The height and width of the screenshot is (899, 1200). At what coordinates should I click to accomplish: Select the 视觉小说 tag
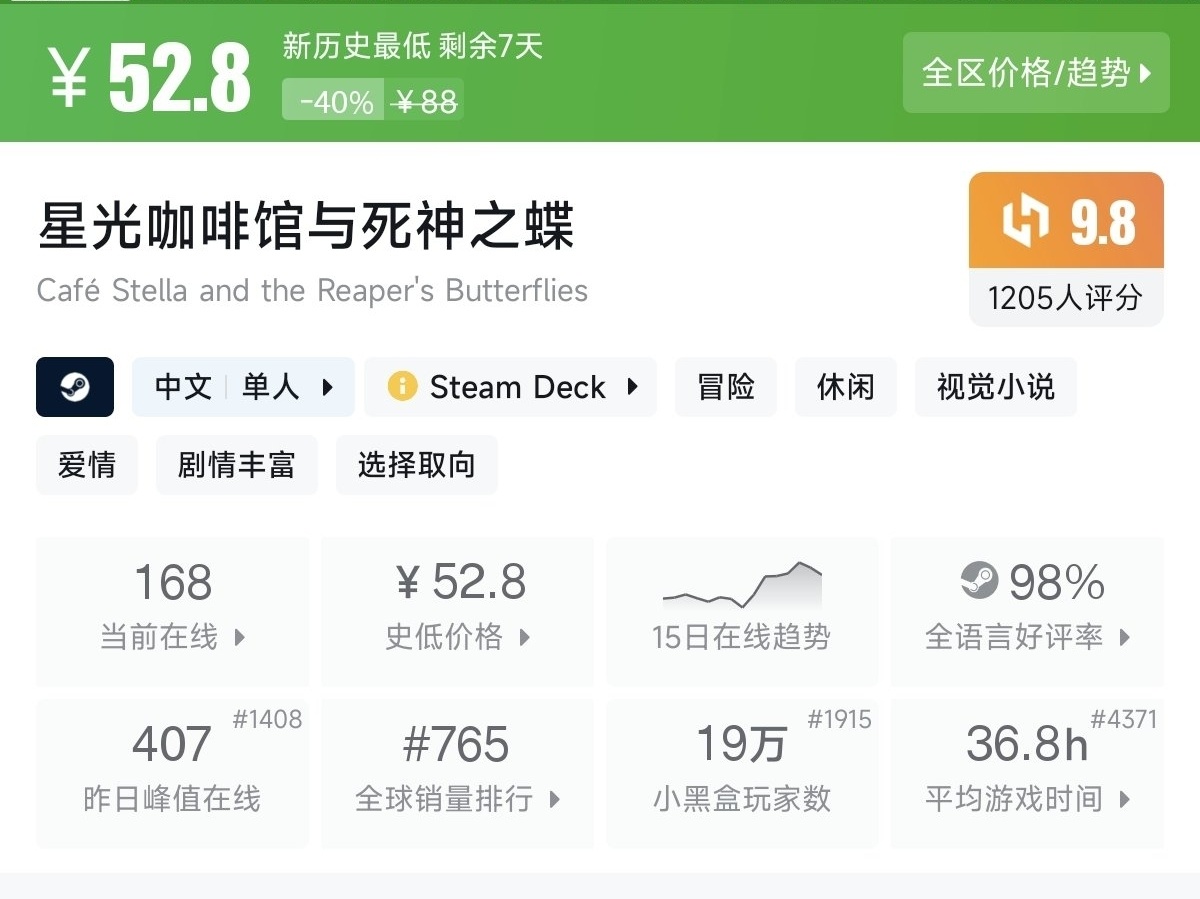tap(995, 387)
